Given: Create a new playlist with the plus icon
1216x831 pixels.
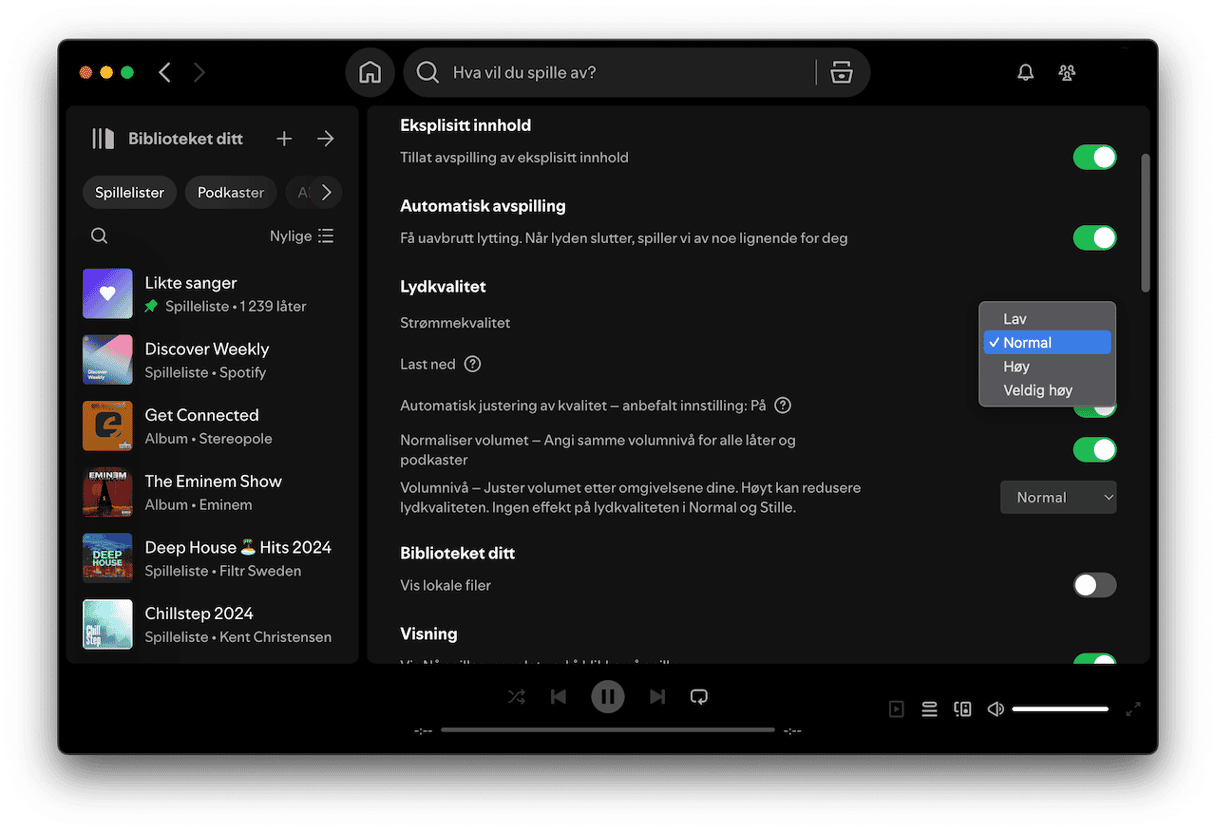Looking at the screenshot, I should [284, 139].
